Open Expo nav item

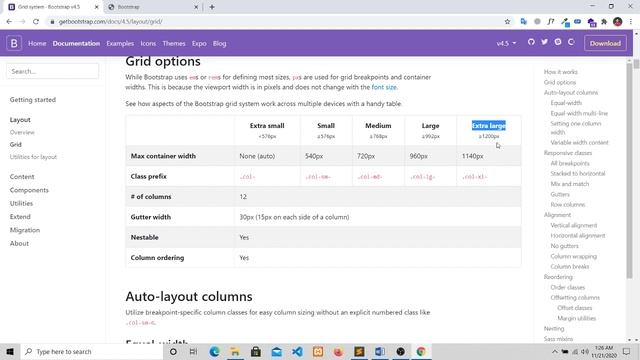pyautogui.click(x=199, y=43)
